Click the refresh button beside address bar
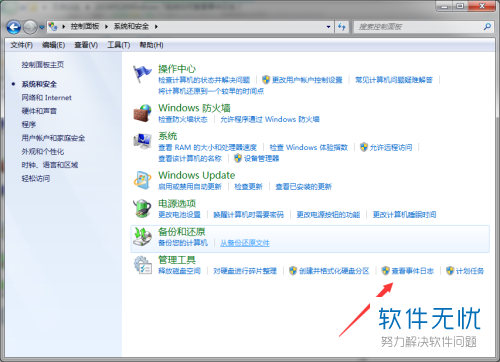Image resolution: width=500 pixels, height=362 pixels. point(342,27)
